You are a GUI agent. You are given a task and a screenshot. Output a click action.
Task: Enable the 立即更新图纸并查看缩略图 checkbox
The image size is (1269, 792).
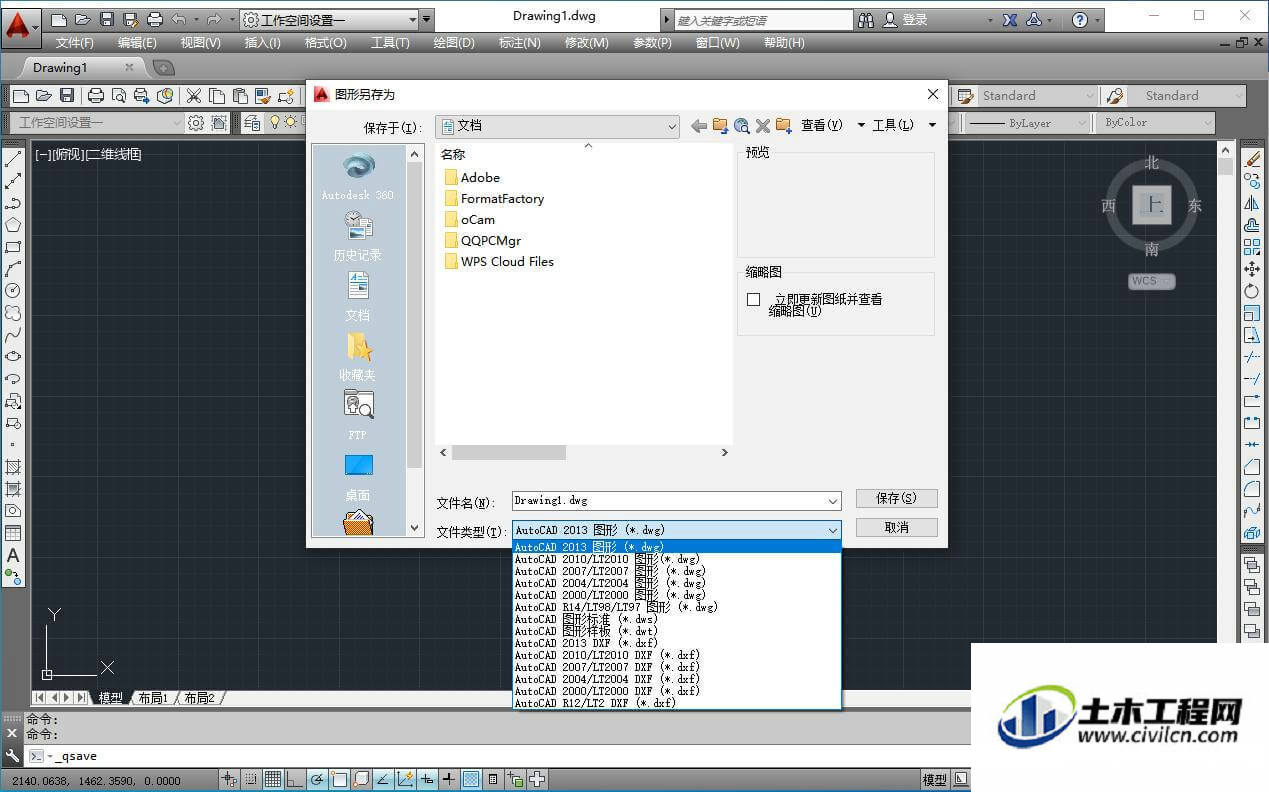(754, 299)
